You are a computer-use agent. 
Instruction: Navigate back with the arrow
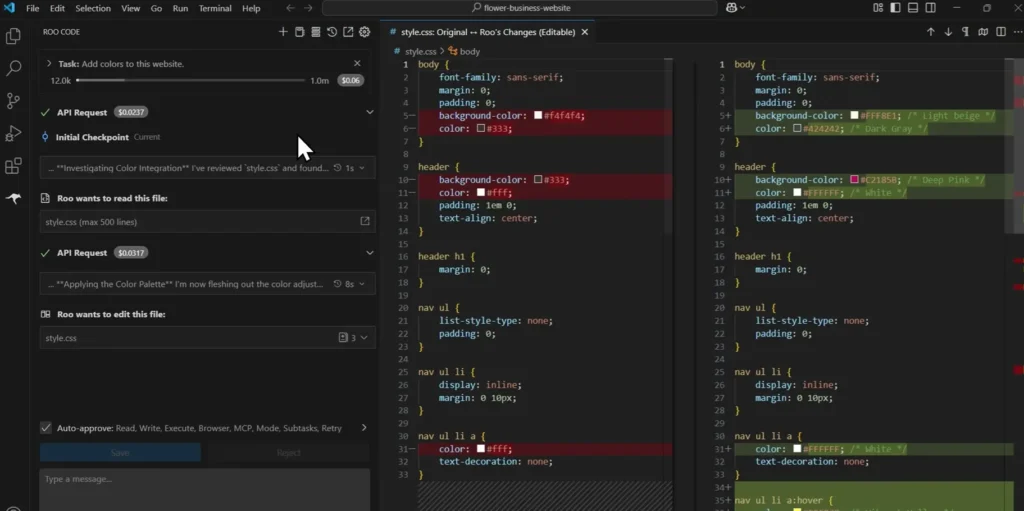pyautogui.click(x=291, y=8)
